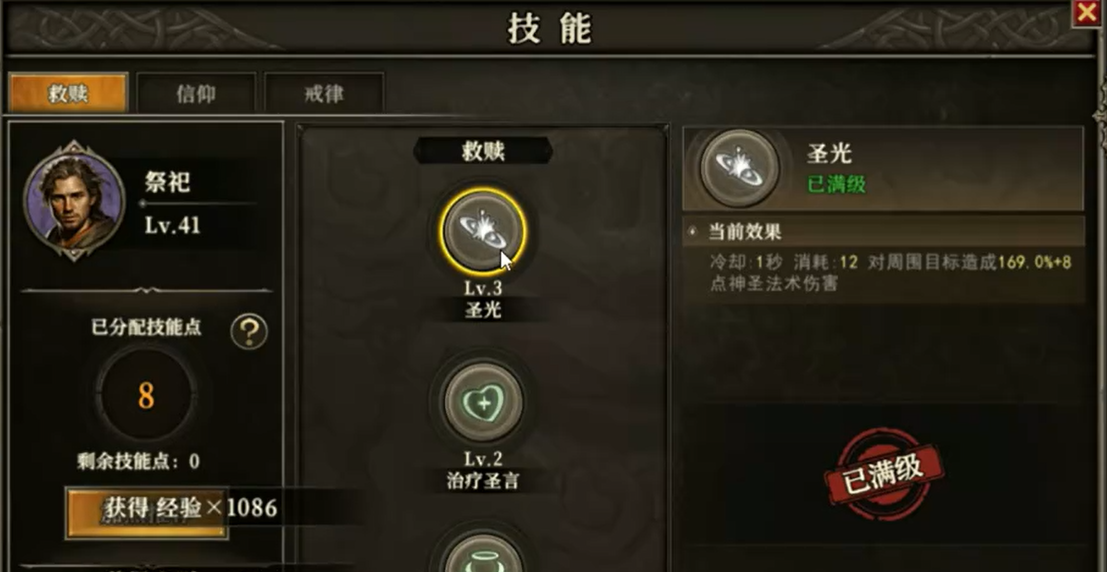Open the 戒律 tab

click(324, 93)
